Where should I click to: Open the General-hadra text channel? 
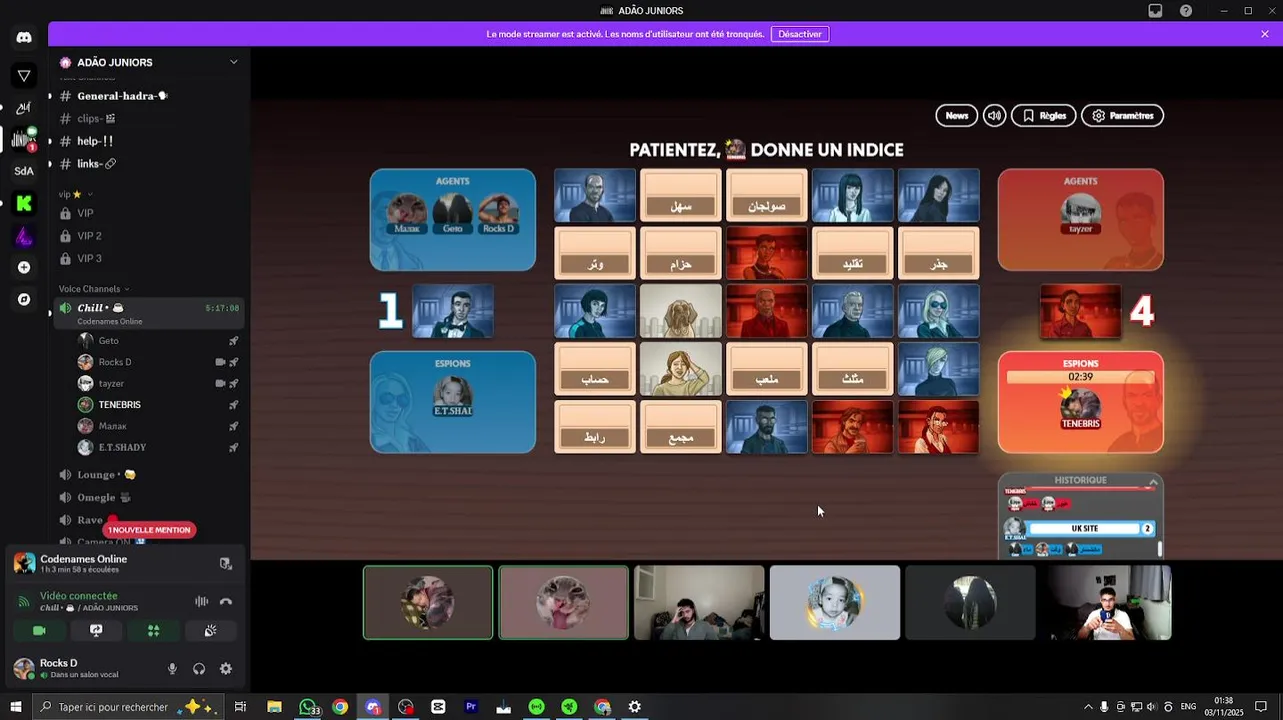coord(150,96)
